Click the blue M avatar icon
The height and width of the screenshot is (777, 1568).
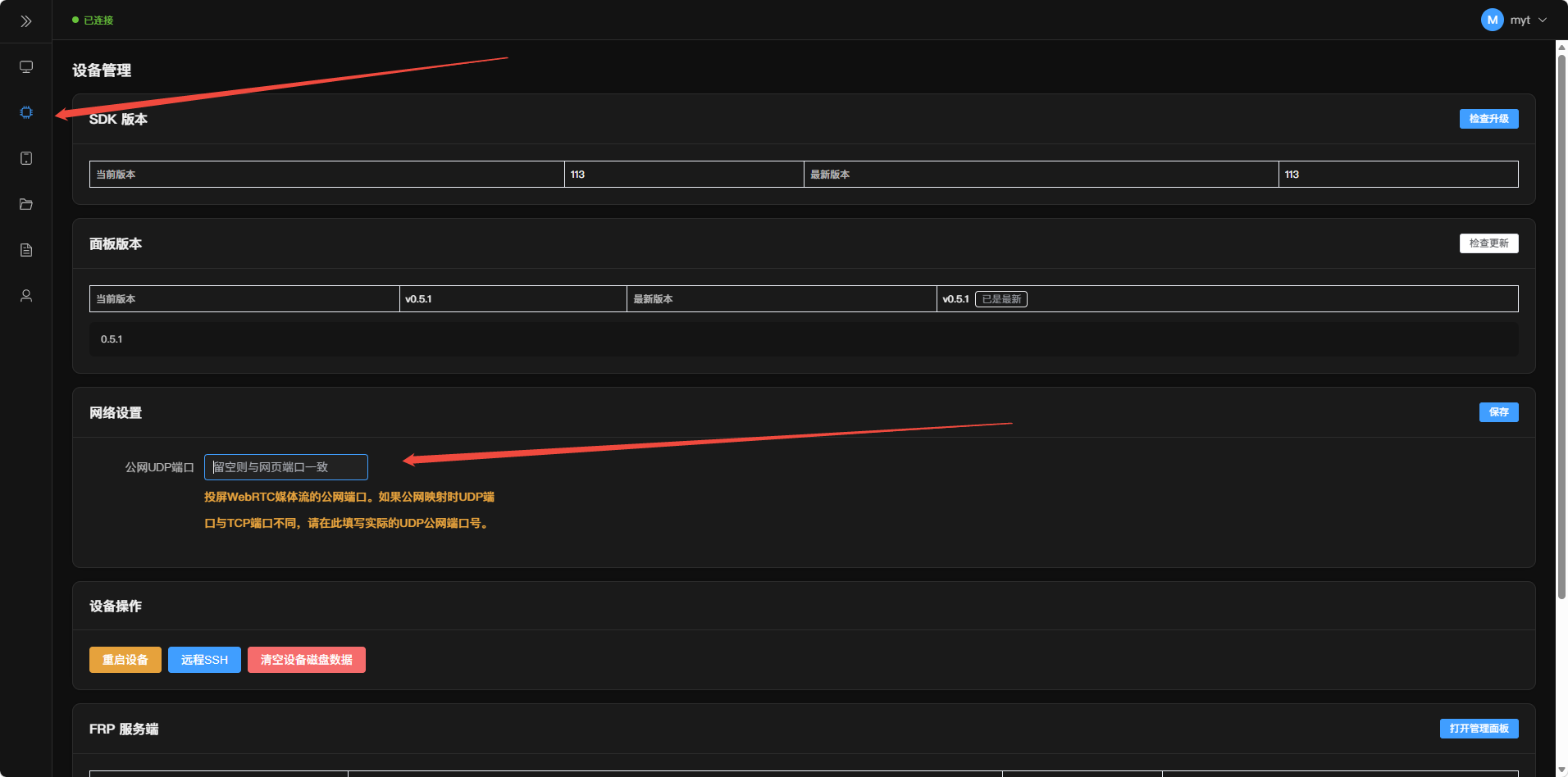pos(1492,20)
